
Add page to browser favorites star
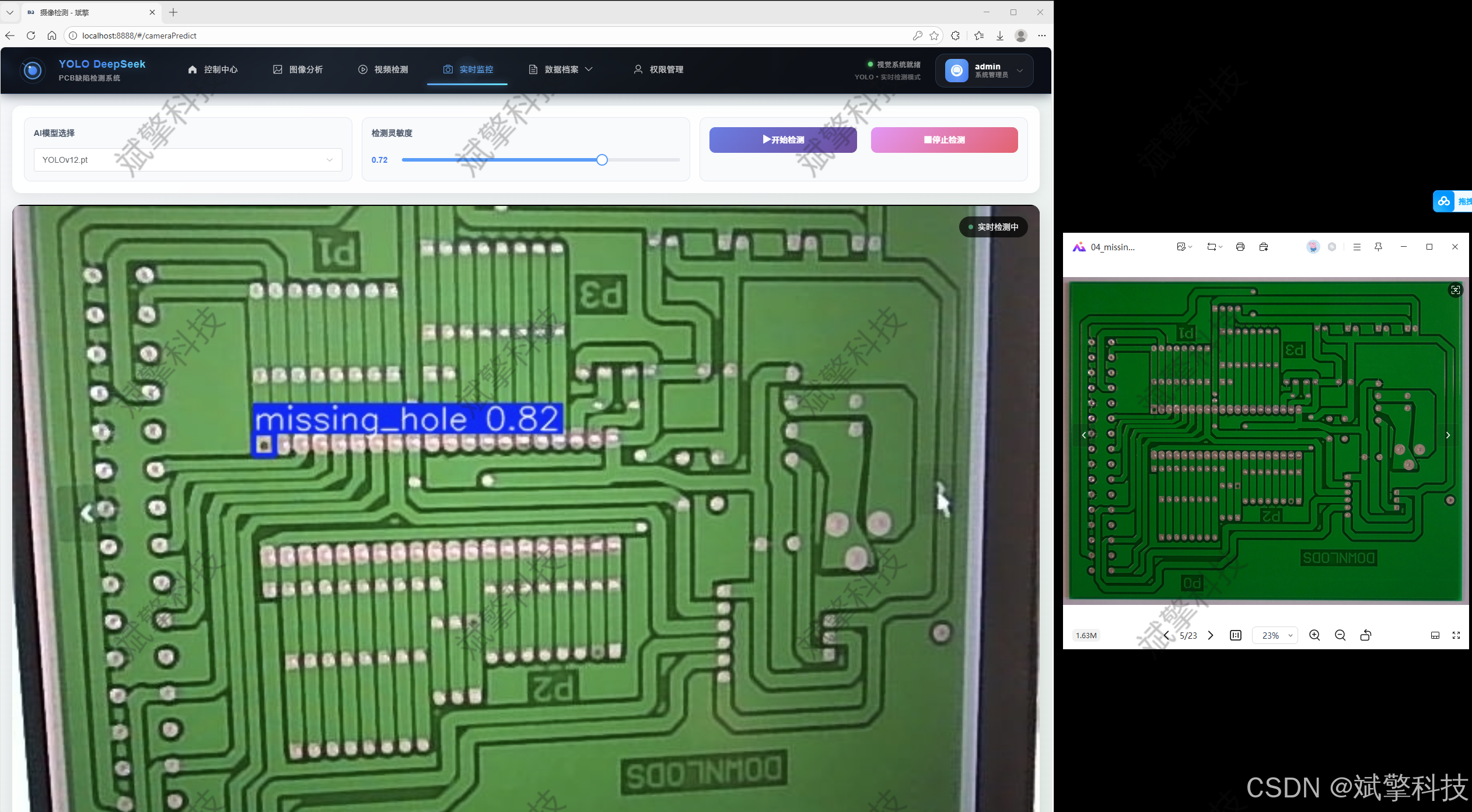pyautogui.click(x=934, y=36)
